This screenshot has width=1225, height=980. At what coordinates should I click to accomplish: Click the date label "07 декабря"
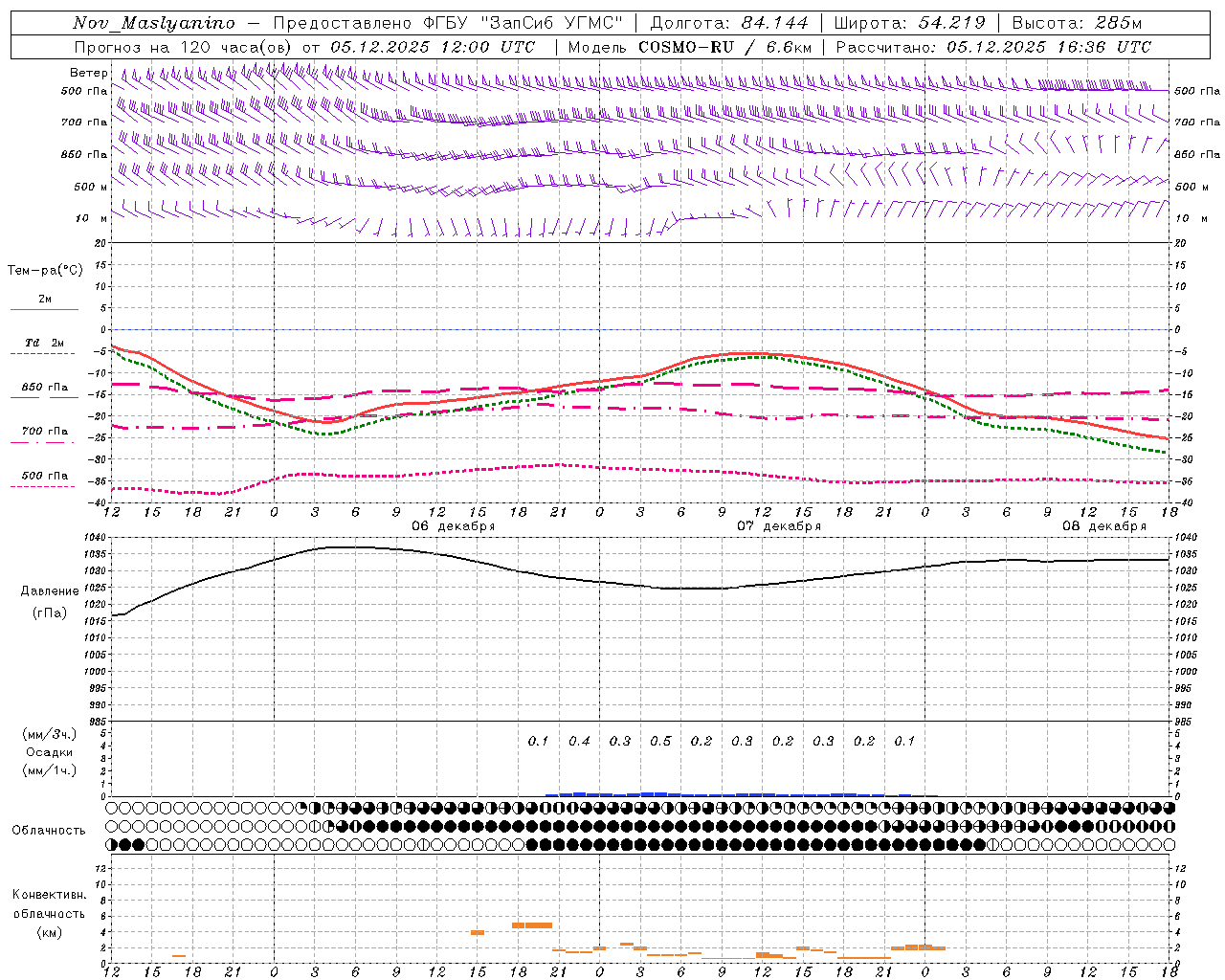point(779,526)
